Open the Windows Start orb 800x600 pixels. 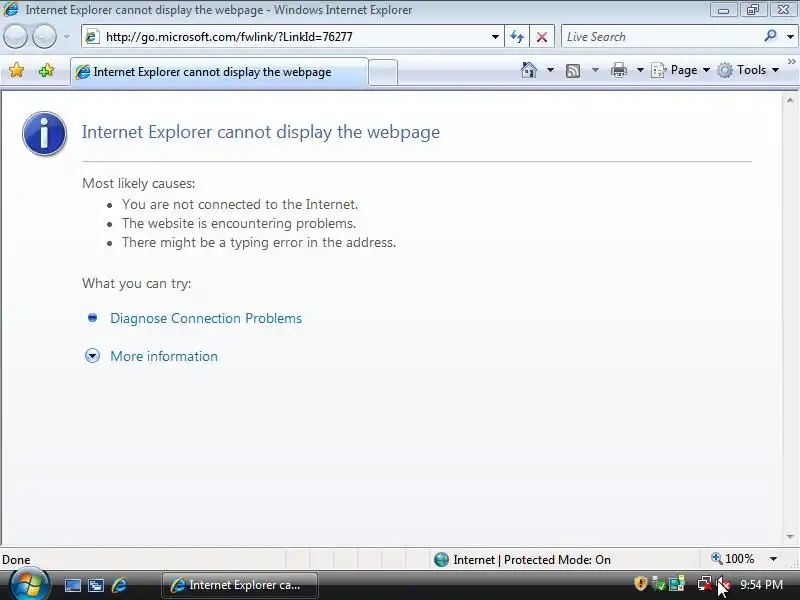coord(29,585)
